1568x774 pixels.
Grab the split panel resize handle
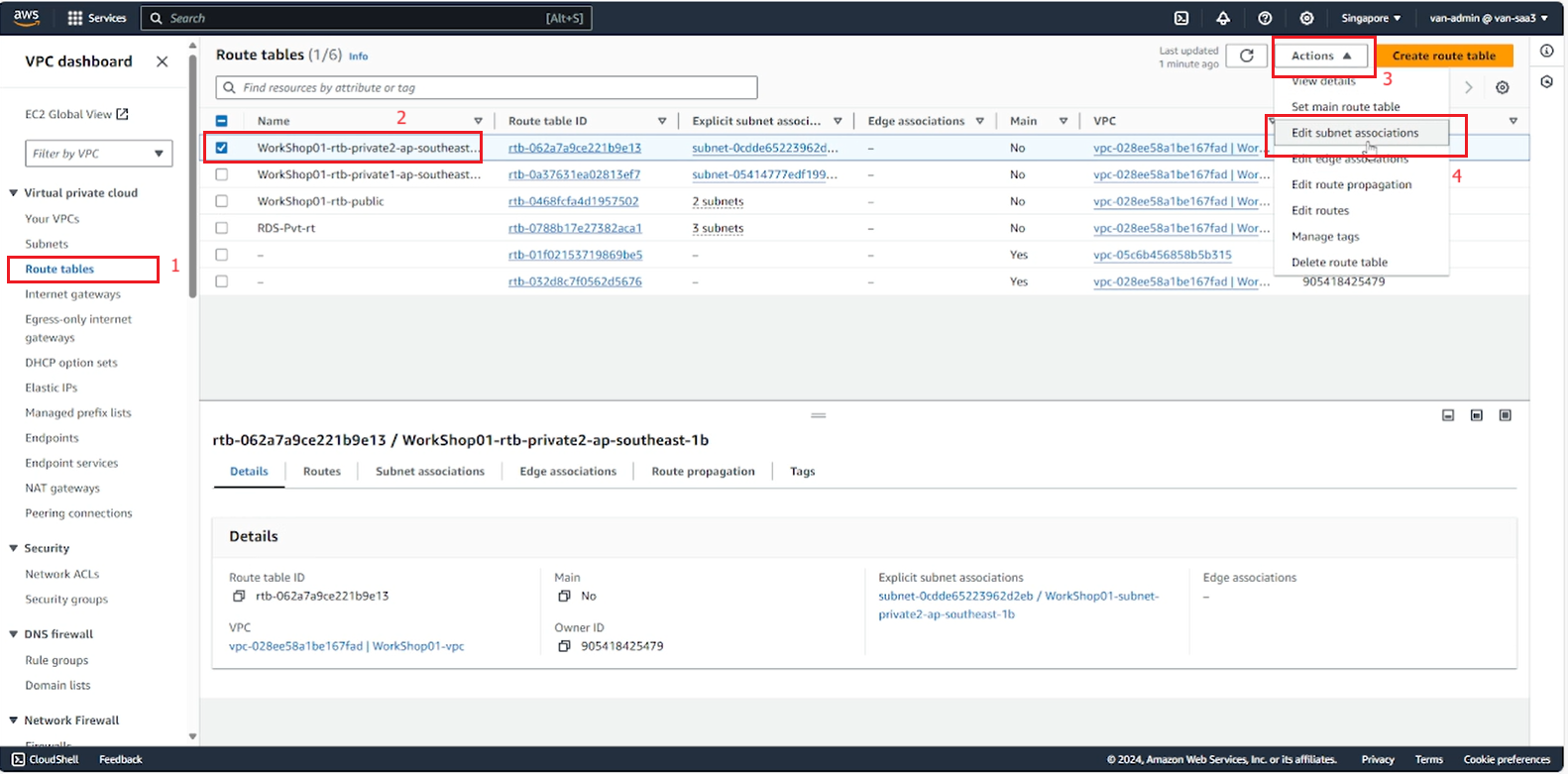click(819, 415)
